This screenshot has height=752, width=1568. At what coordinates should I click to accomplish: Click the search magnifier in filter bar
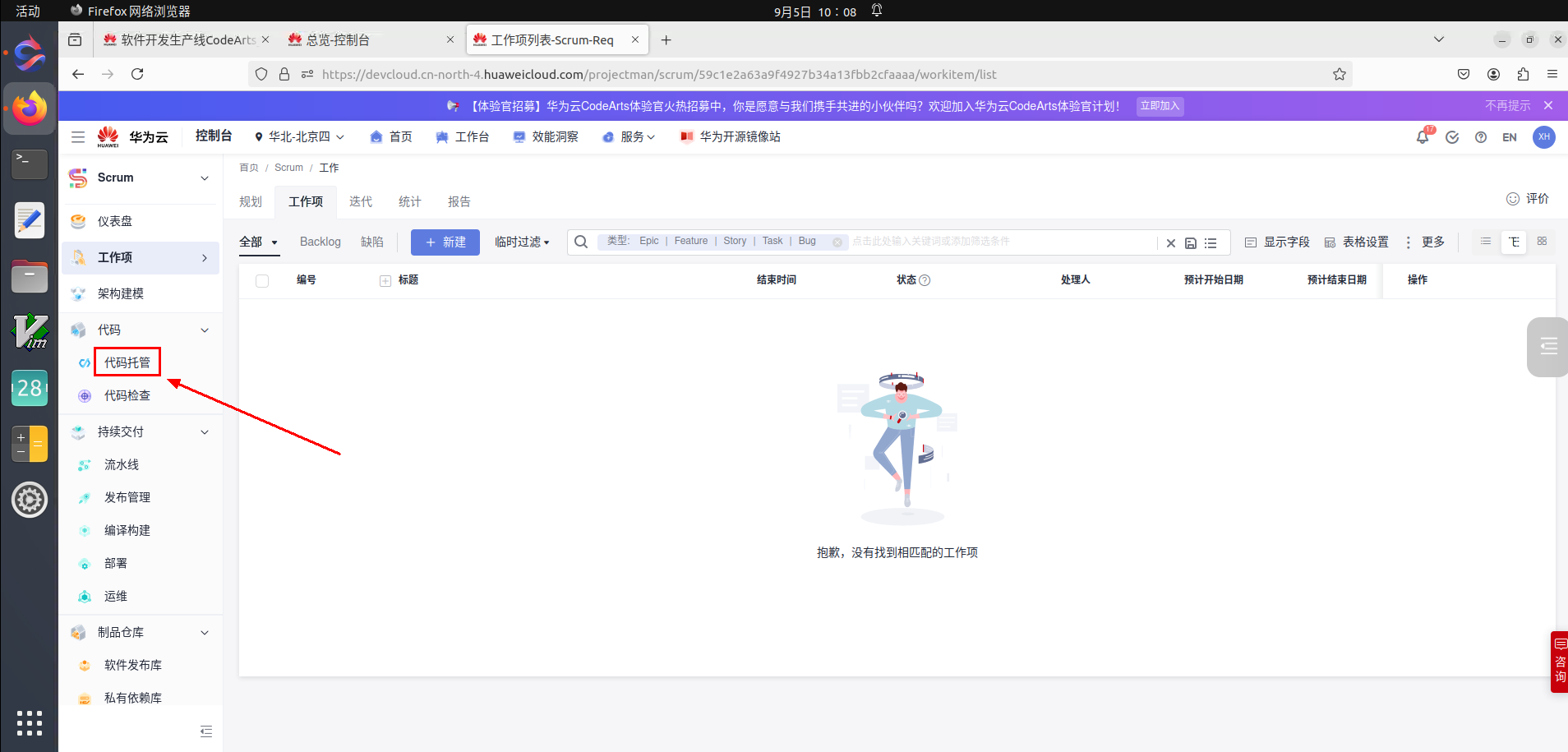tap(581, 242)
